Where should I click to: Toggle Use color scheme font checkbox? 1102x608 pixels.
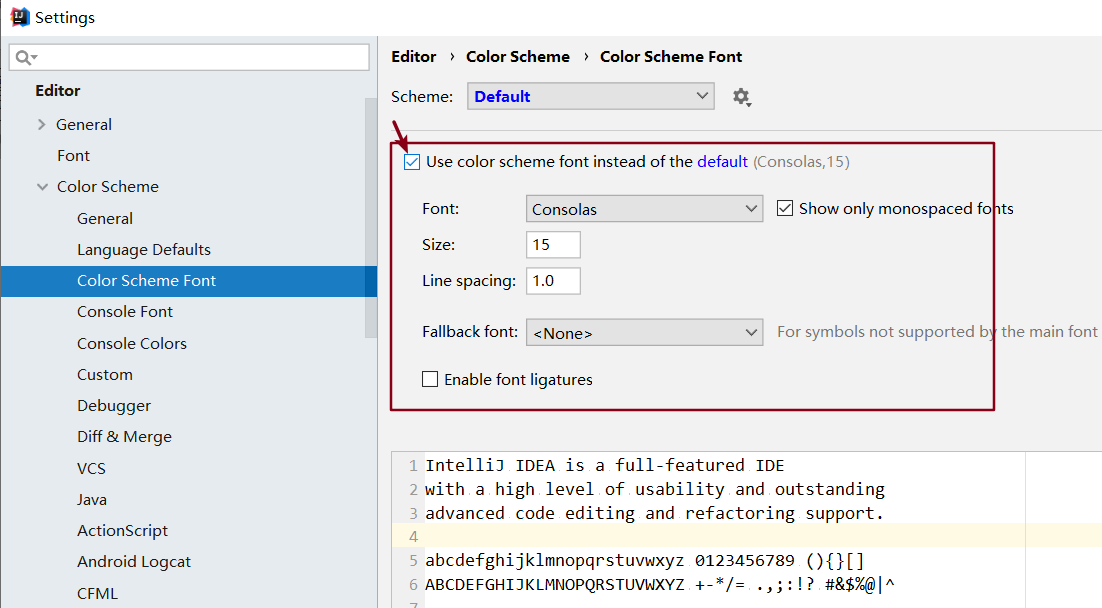pyautogui.click(x=412, y=162)
